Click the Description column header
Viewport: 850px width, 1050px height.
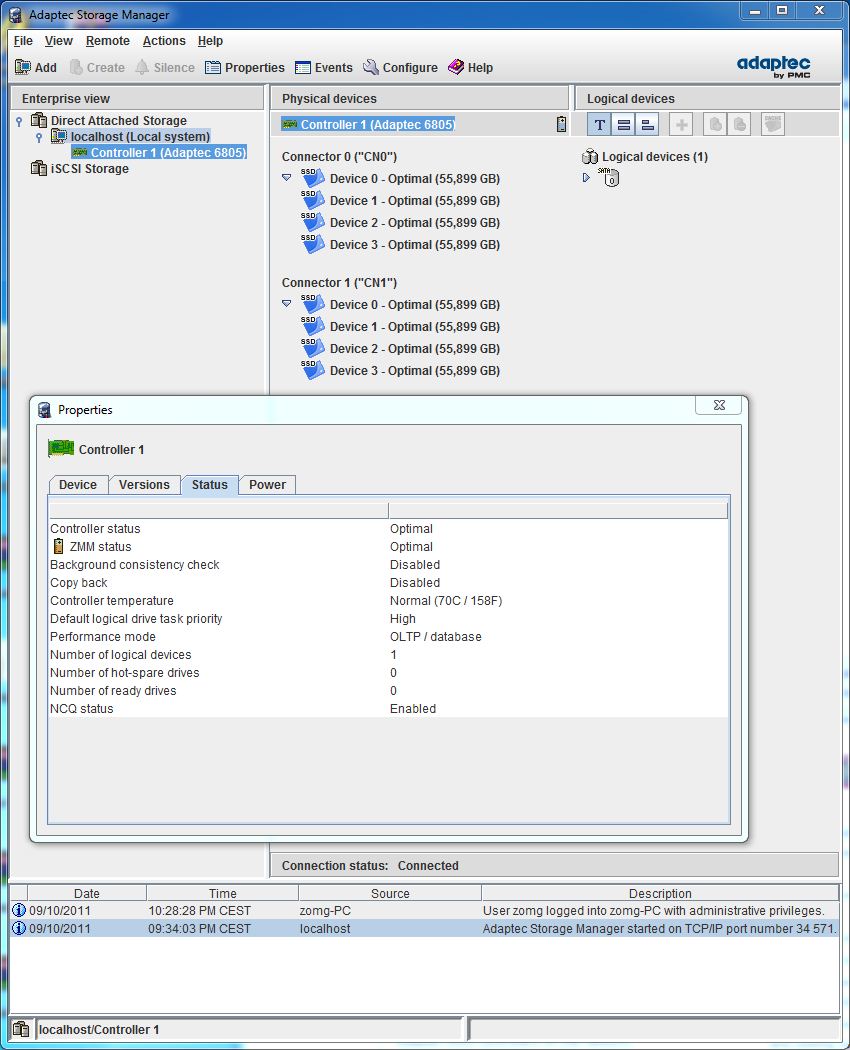point(660,893)
